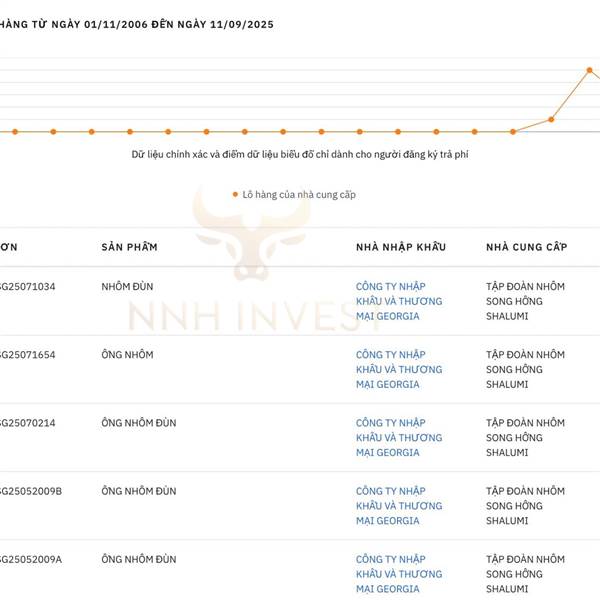600x600 pixels.
Task: Select bill number G25052009B
Action: (x=31, y=491)
